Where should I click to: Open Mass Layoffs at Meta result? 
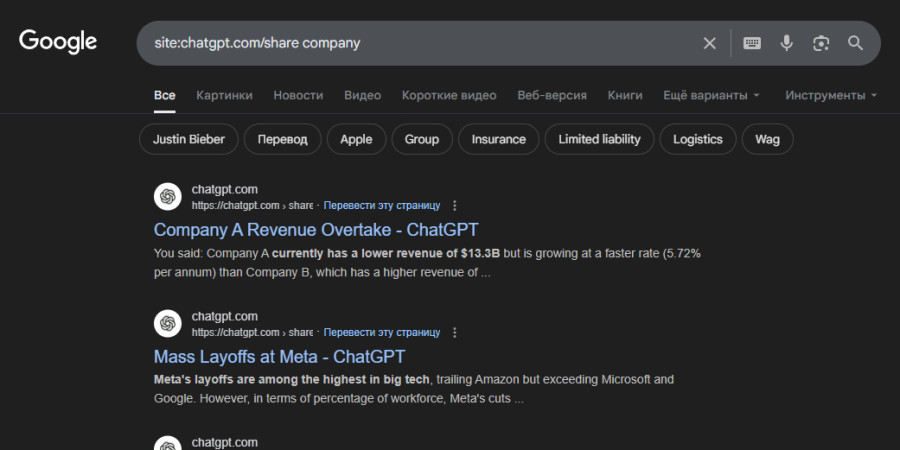279,356
